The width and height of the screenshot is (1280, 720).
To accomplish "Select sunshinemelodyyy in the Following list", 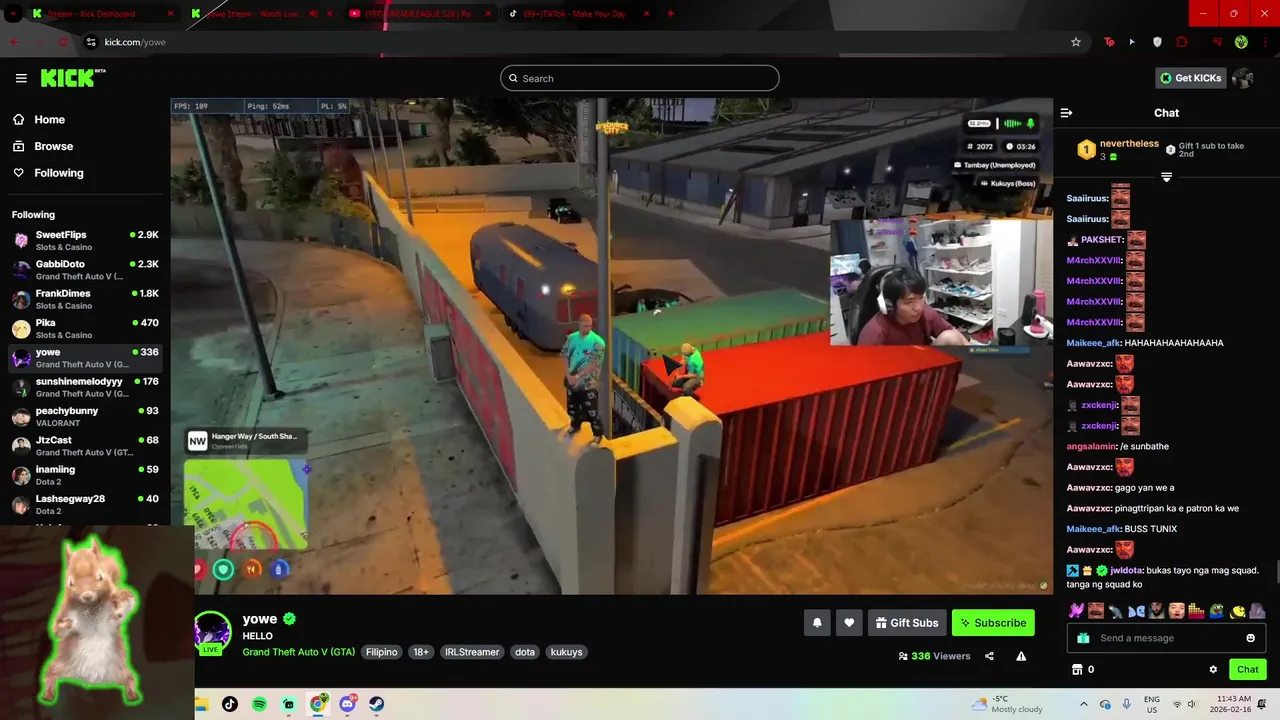I will pyautogui.click(x=85, y=387).
